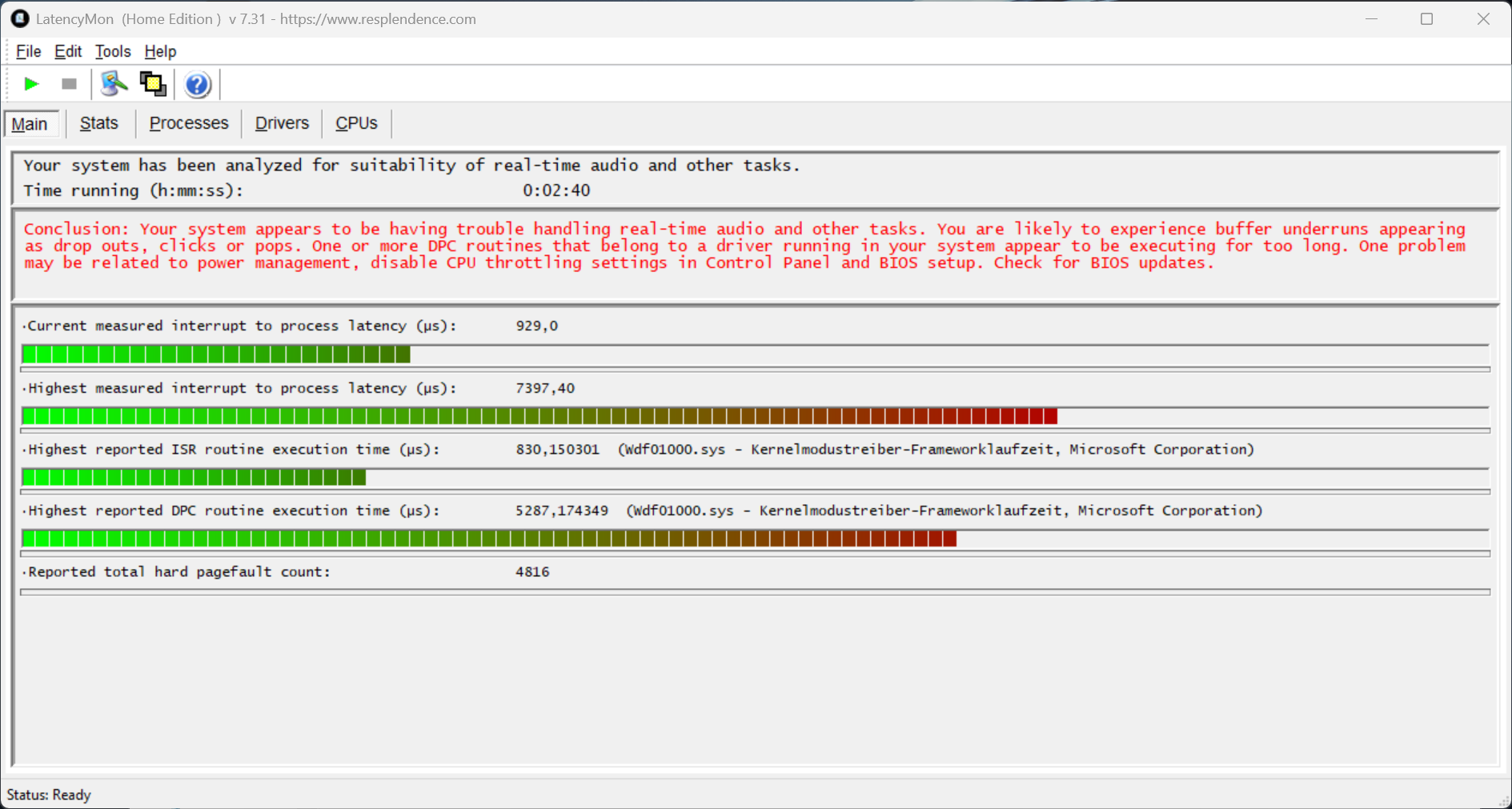Switch to the Drivers tab
This screenshot has height=809, width=1512.
coord(282,123)
